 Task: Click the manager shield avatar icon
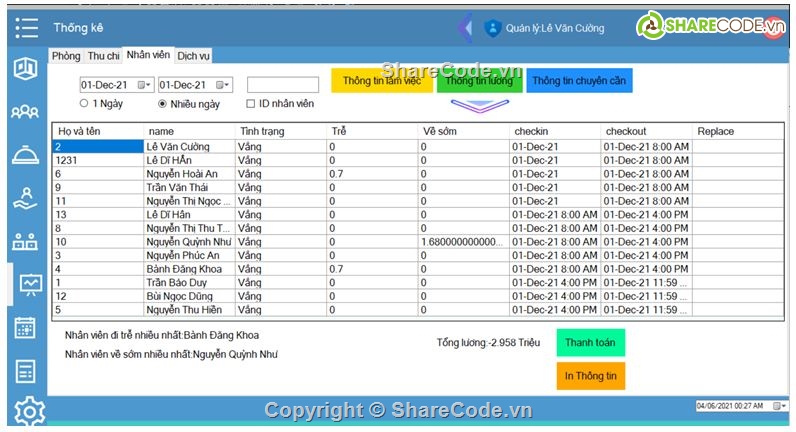(492, 28)
